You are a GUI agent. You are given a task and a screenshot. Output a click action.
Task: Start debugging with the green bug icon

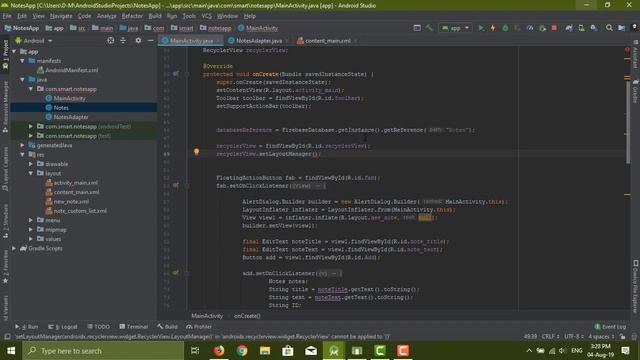(x=505, y=28)
